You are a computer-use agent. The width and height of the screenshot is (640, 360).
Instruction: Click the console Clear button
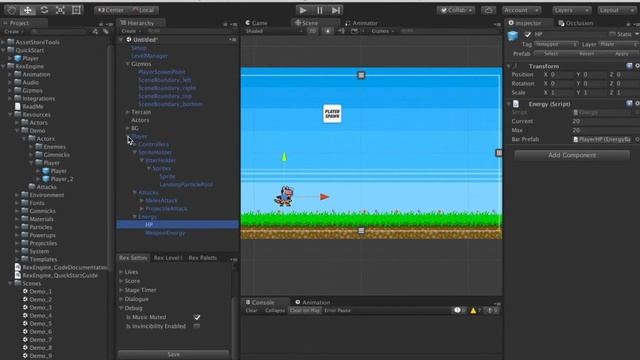251,311
